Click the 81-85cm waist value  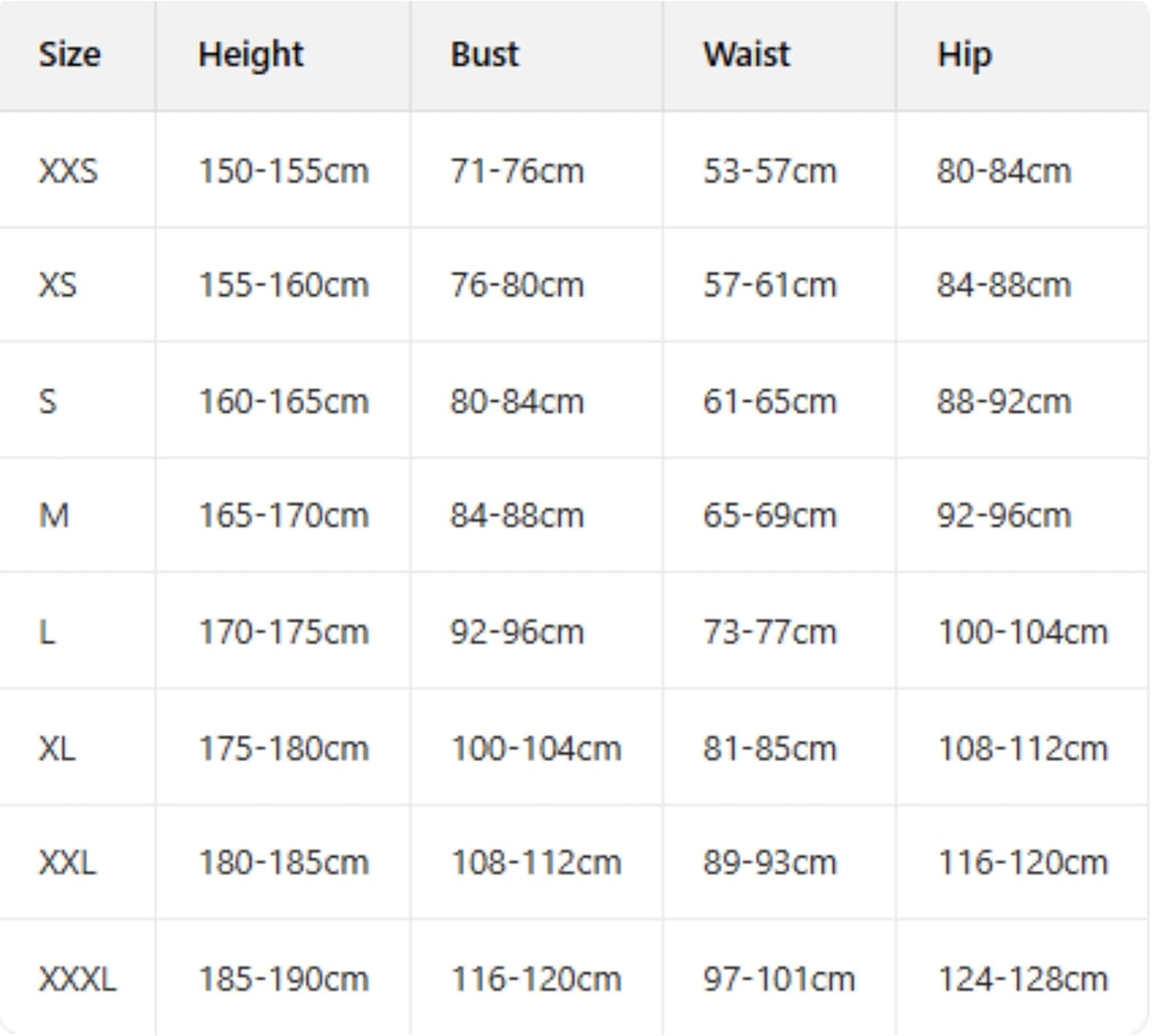770,748
